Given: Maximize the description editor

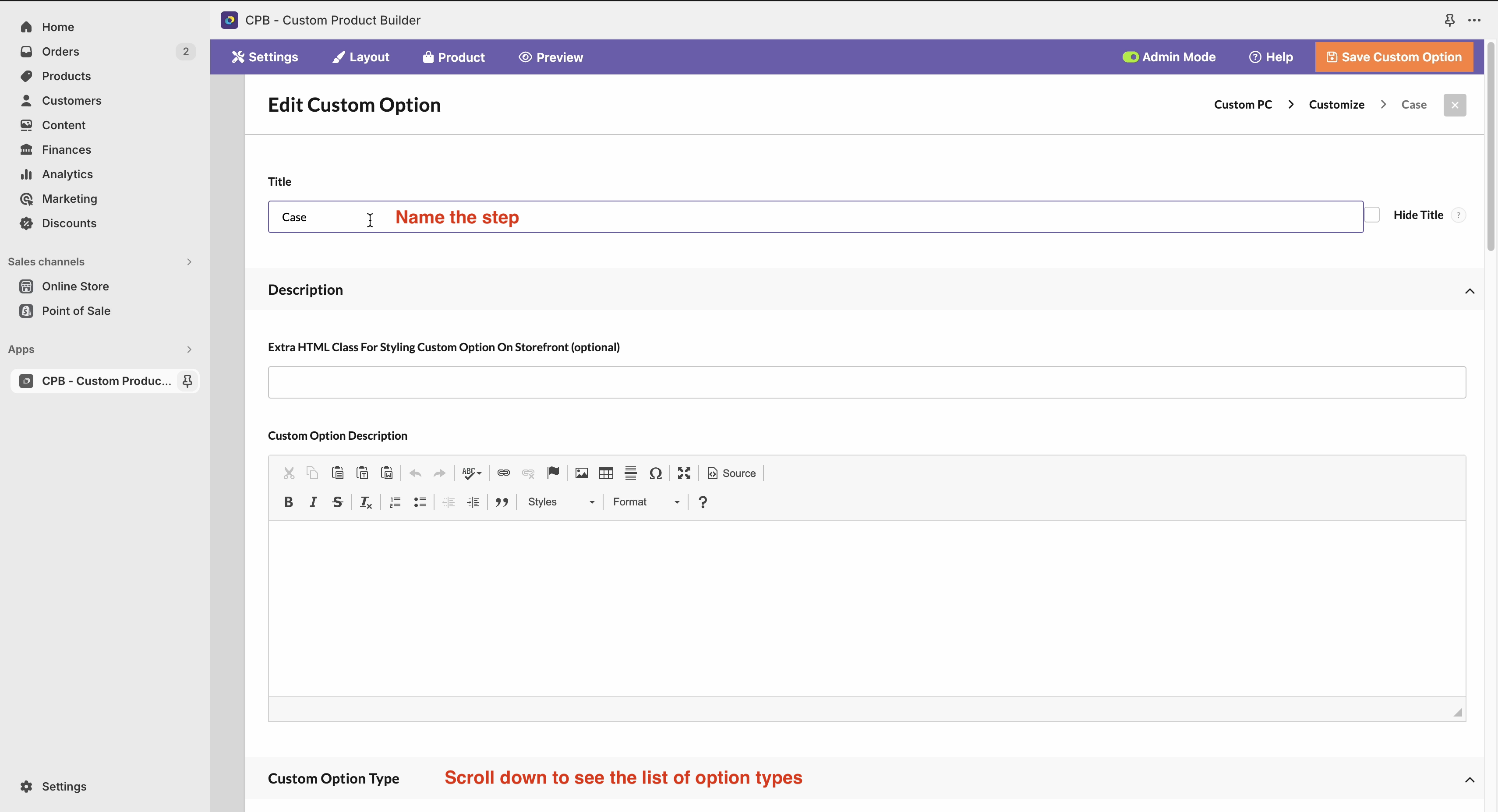Looking at the screenshot, I should click(x=684, y=473).
